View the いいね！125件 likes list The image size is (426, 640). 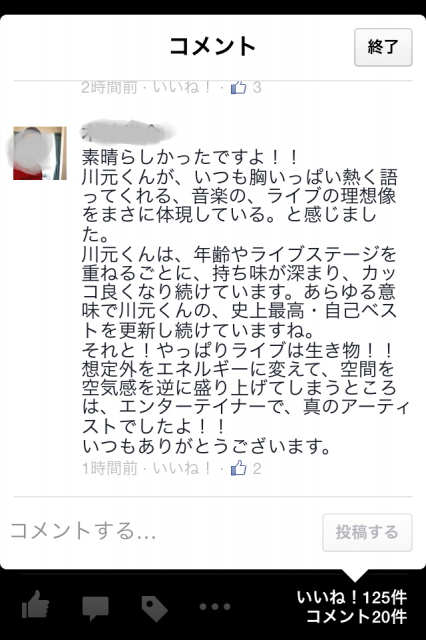coord(351,598)
